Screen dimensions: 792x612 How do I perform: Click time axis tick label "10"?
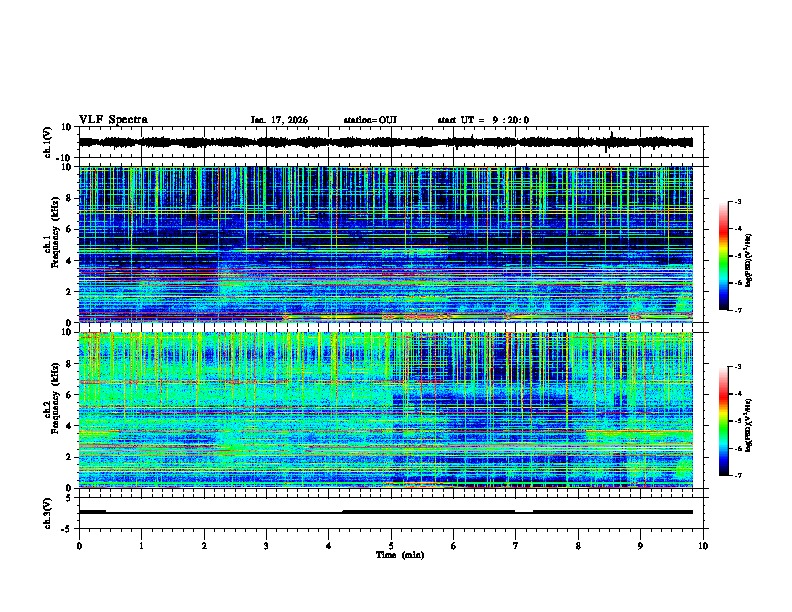click(703, 546)
